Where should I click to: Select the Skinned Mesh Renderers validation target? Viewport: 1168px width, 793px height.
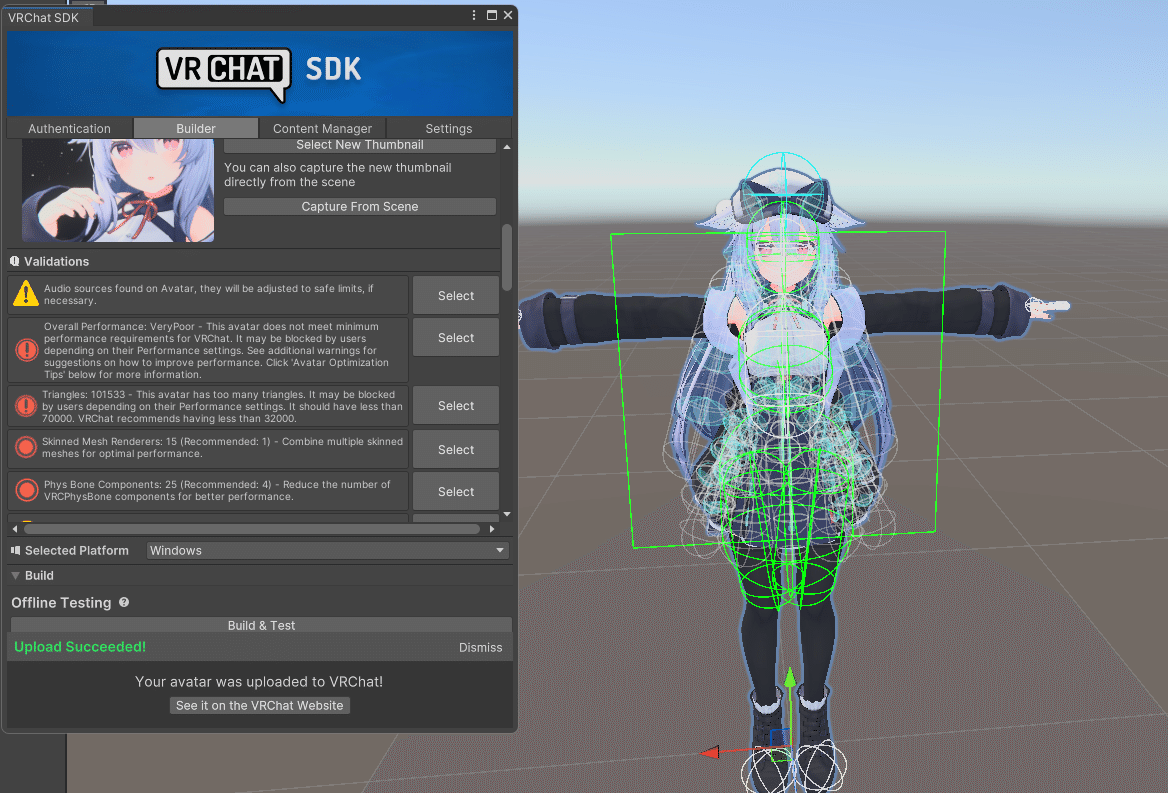pyautogui.click(x=456, y=450)
